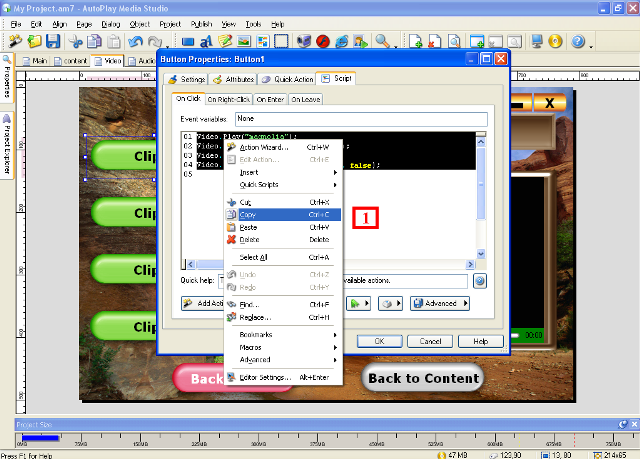
Task: Click the magnifier zoom icon in toolbar
Action: (383, 41)
